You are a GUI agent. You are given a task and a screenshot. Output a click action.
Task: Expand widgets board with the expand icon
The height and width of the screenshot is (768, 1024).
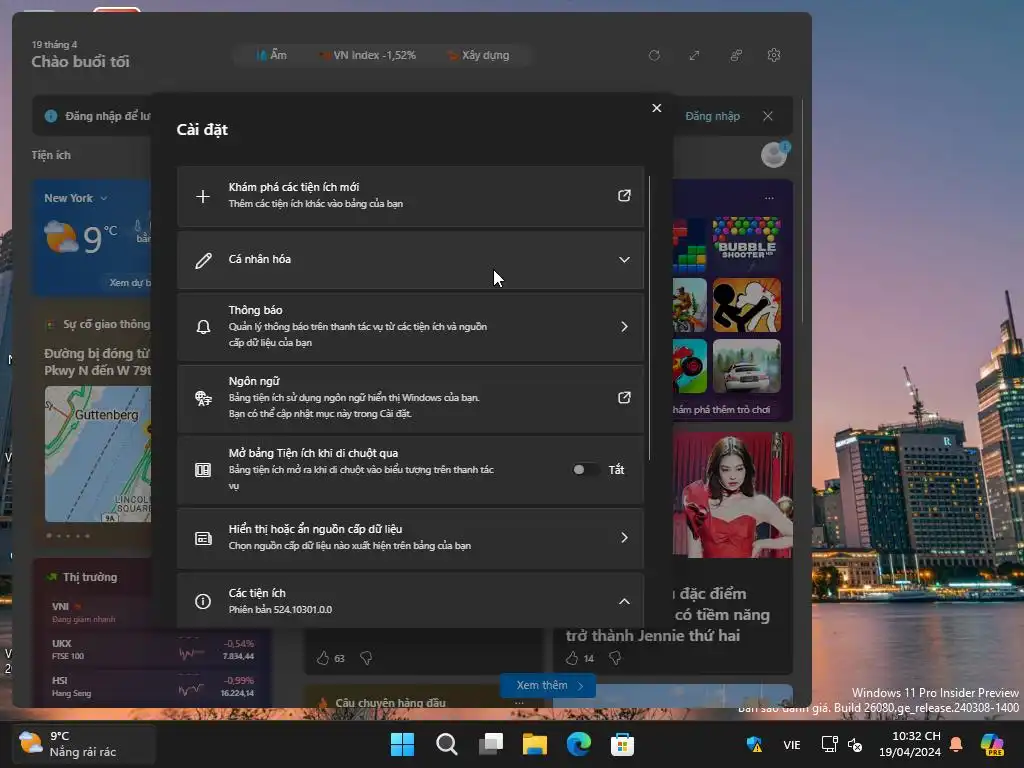click(x=694, y=56)
